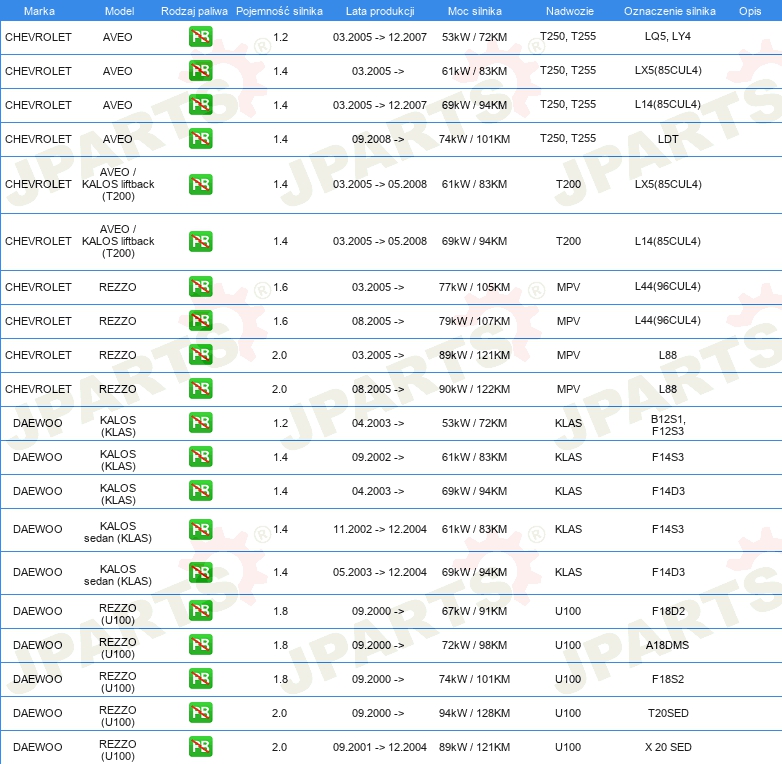
Task: Select engine code cell 'LDT'
Action: [x=668, y=139]
